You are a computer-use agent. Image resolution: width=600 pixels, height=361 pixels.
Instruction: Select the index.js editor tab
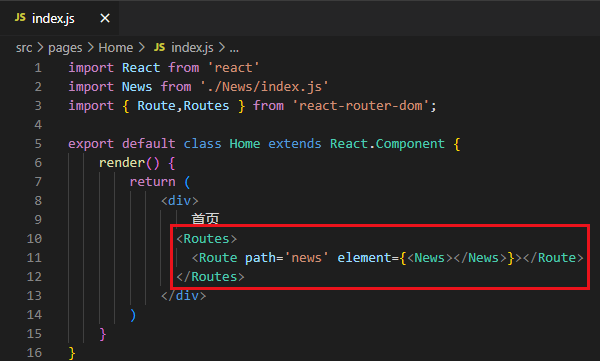59,18
